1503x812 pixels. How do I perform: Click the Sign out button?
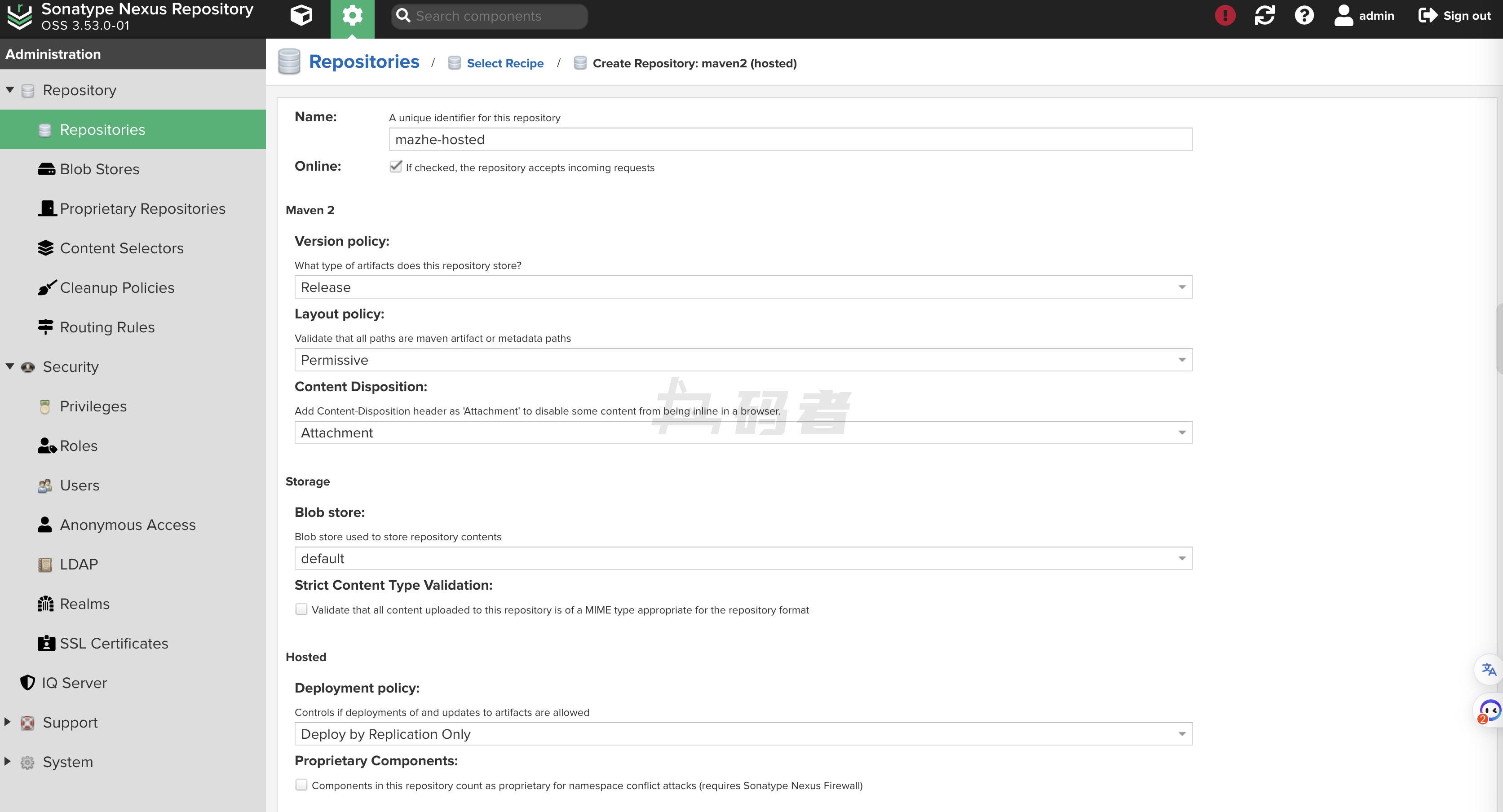[1454, 16]
